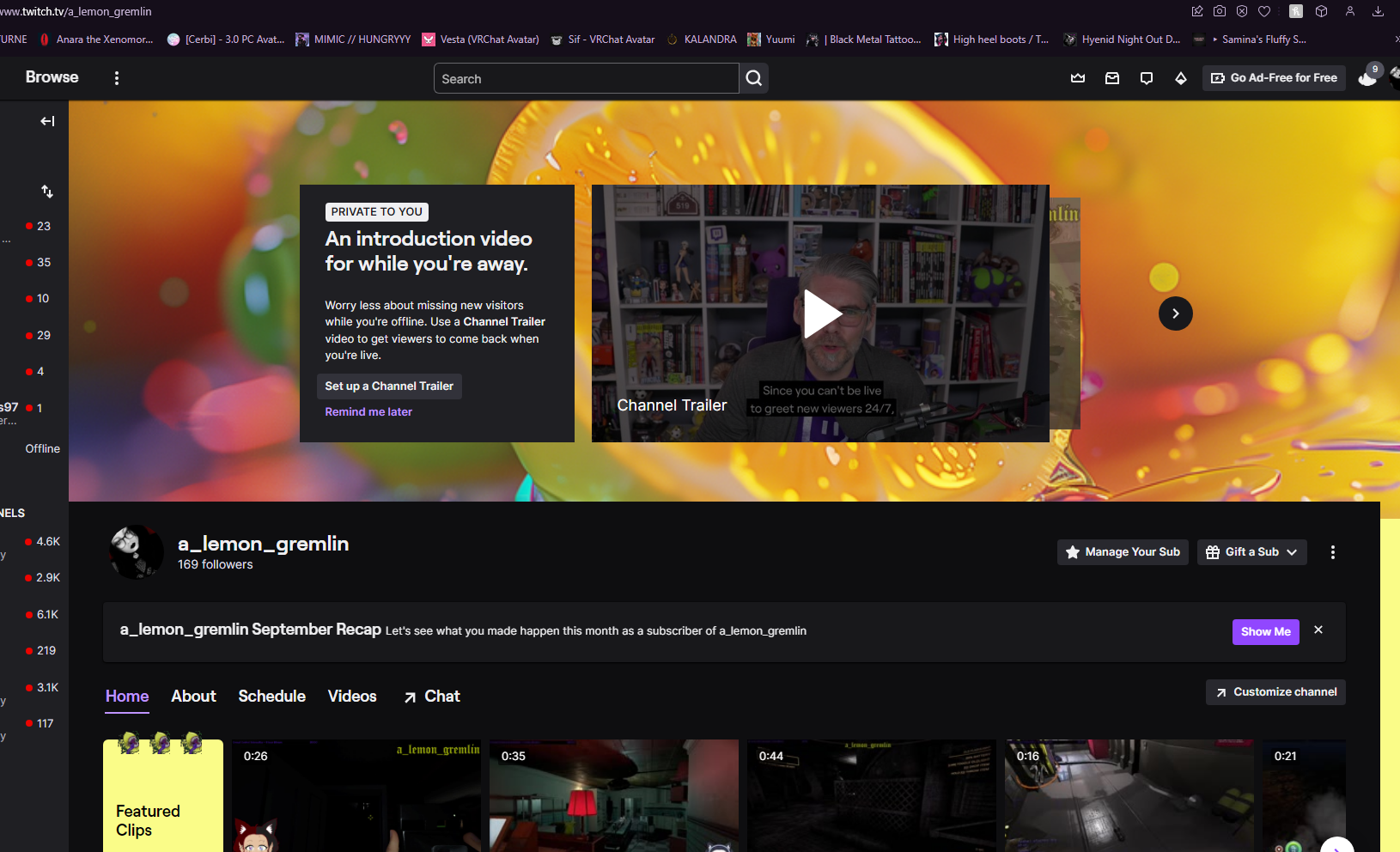
Task: Open the 0:44 featured clip thumbnail
Action: click(x=872, y=795)
